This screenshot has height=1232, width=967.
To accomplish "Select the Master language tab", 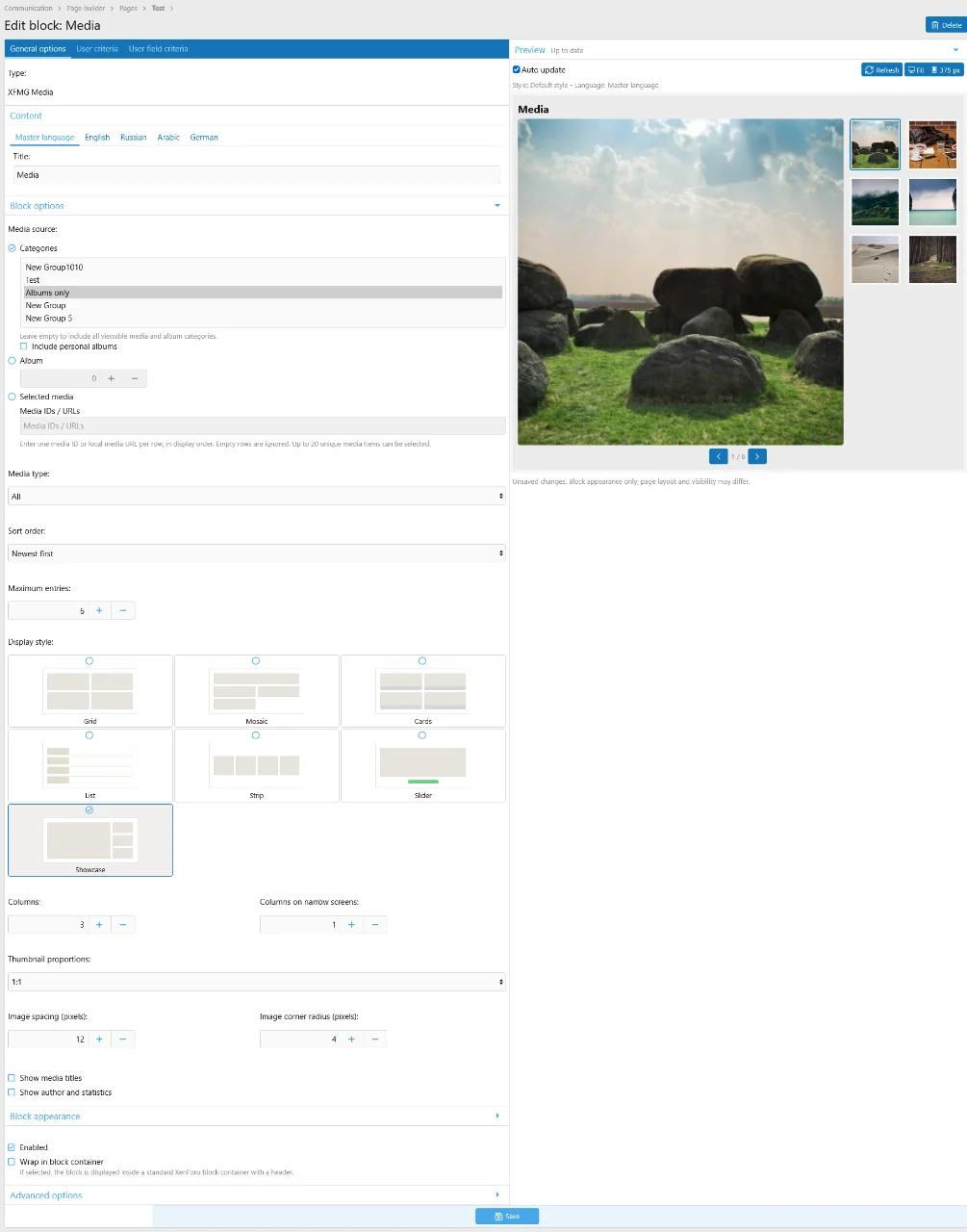I will pos(44,138).
